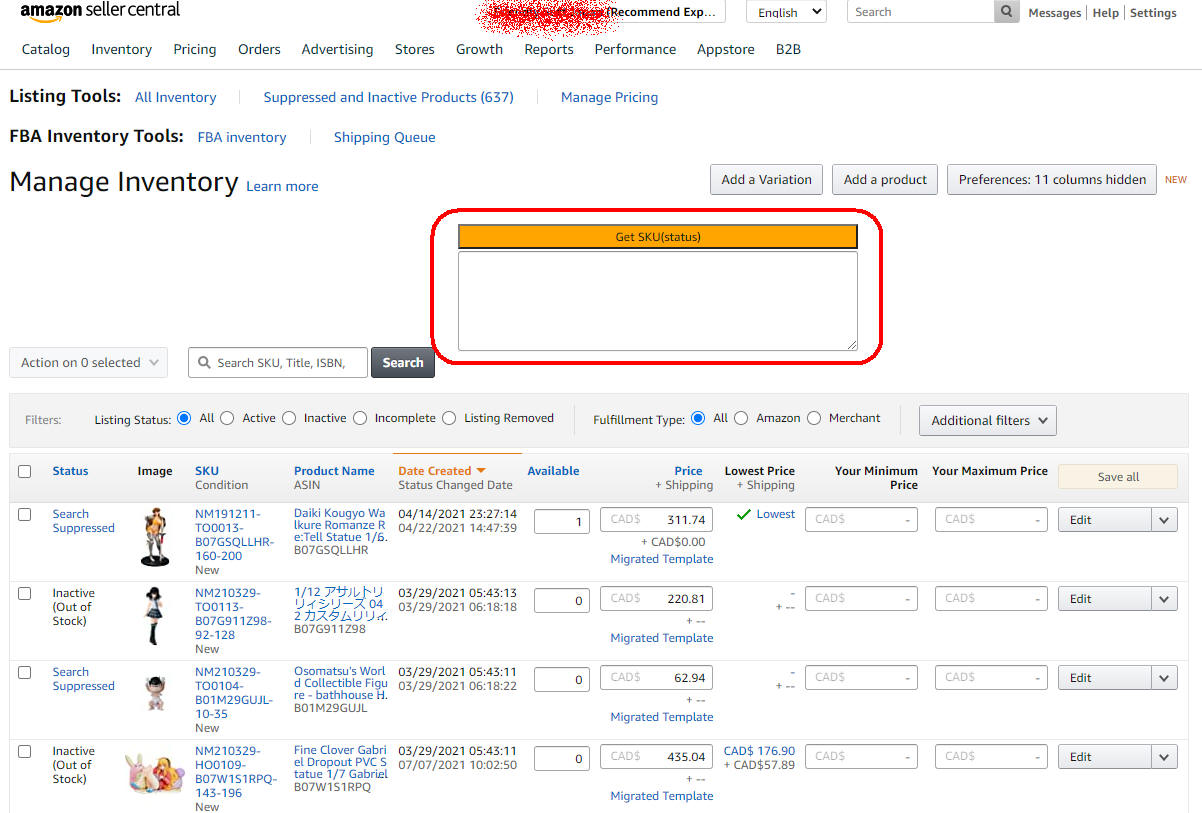Open the Orders menu
Image resolution: width=1202 pixels, height=813 pixels.
coord(259,49)
